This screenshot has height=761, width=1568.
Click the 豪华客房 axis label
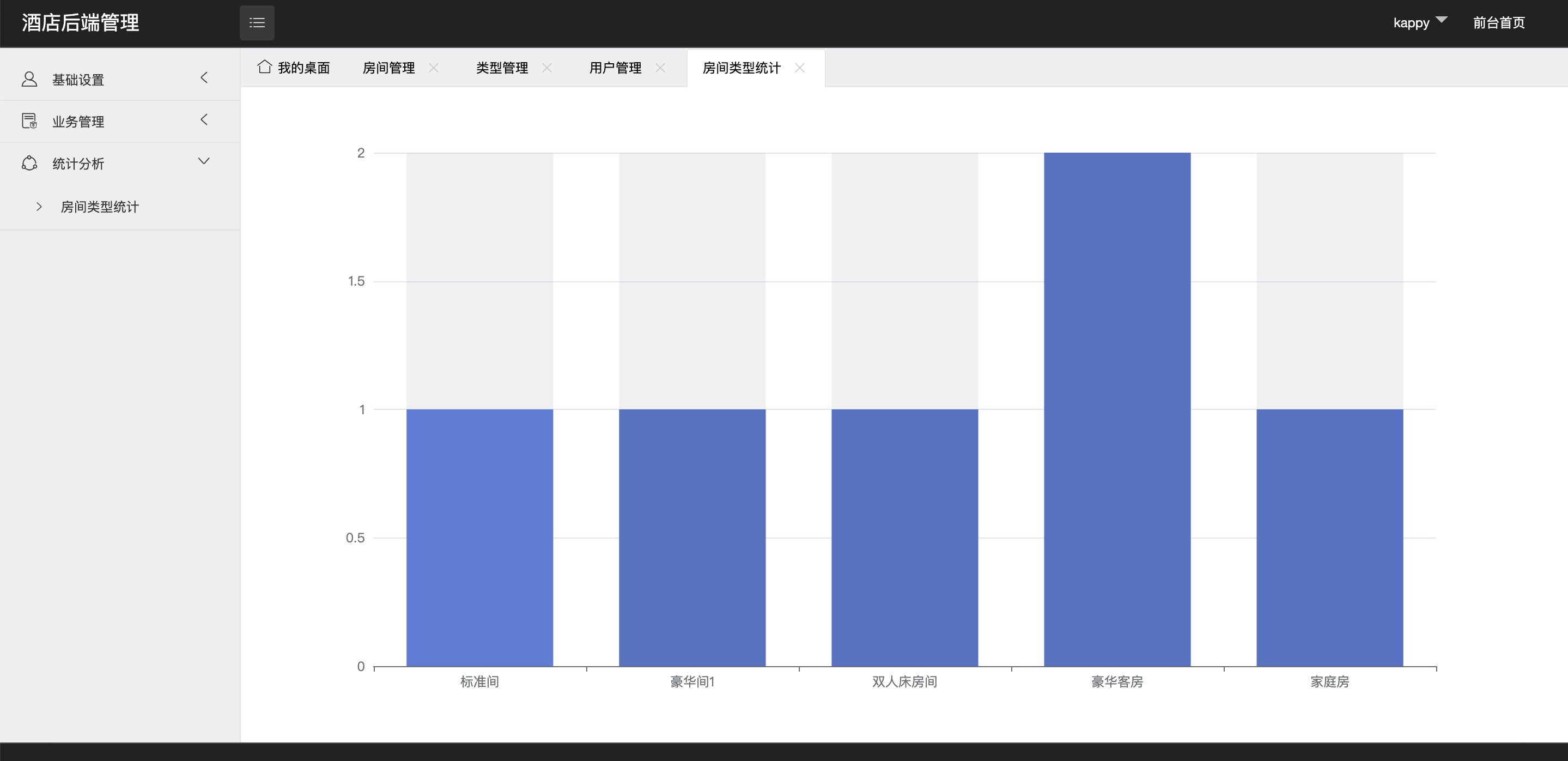[1117, 682]
